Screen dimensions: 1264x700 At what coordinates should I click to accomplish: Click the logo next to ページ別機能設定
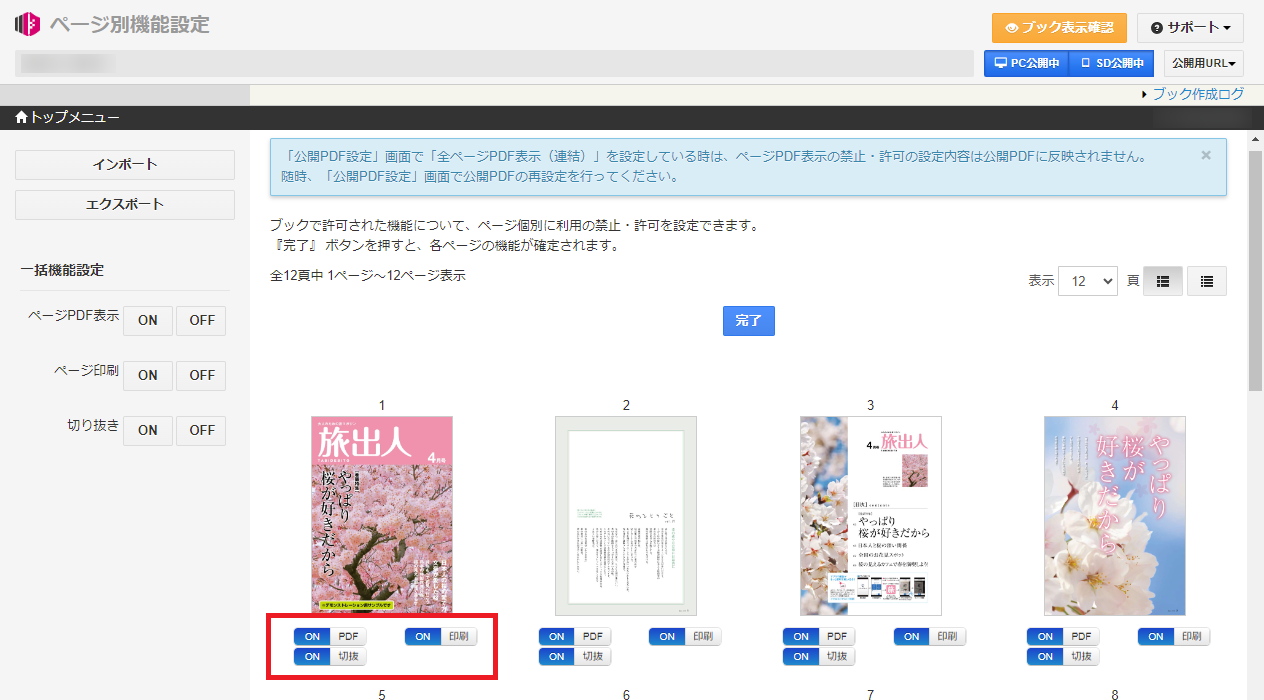(27, 25)
